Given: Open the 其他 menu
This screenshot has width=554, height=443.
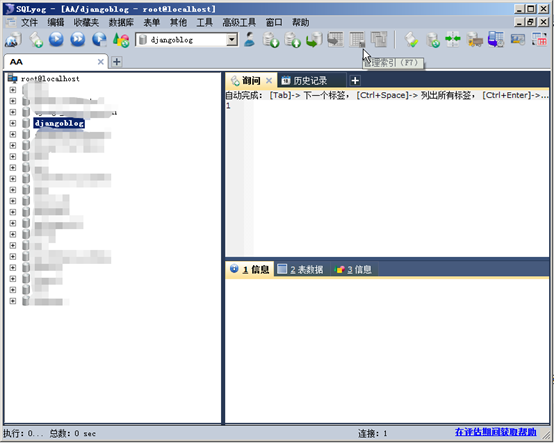Looking at the screenshot, I should (x=178, y=23).
